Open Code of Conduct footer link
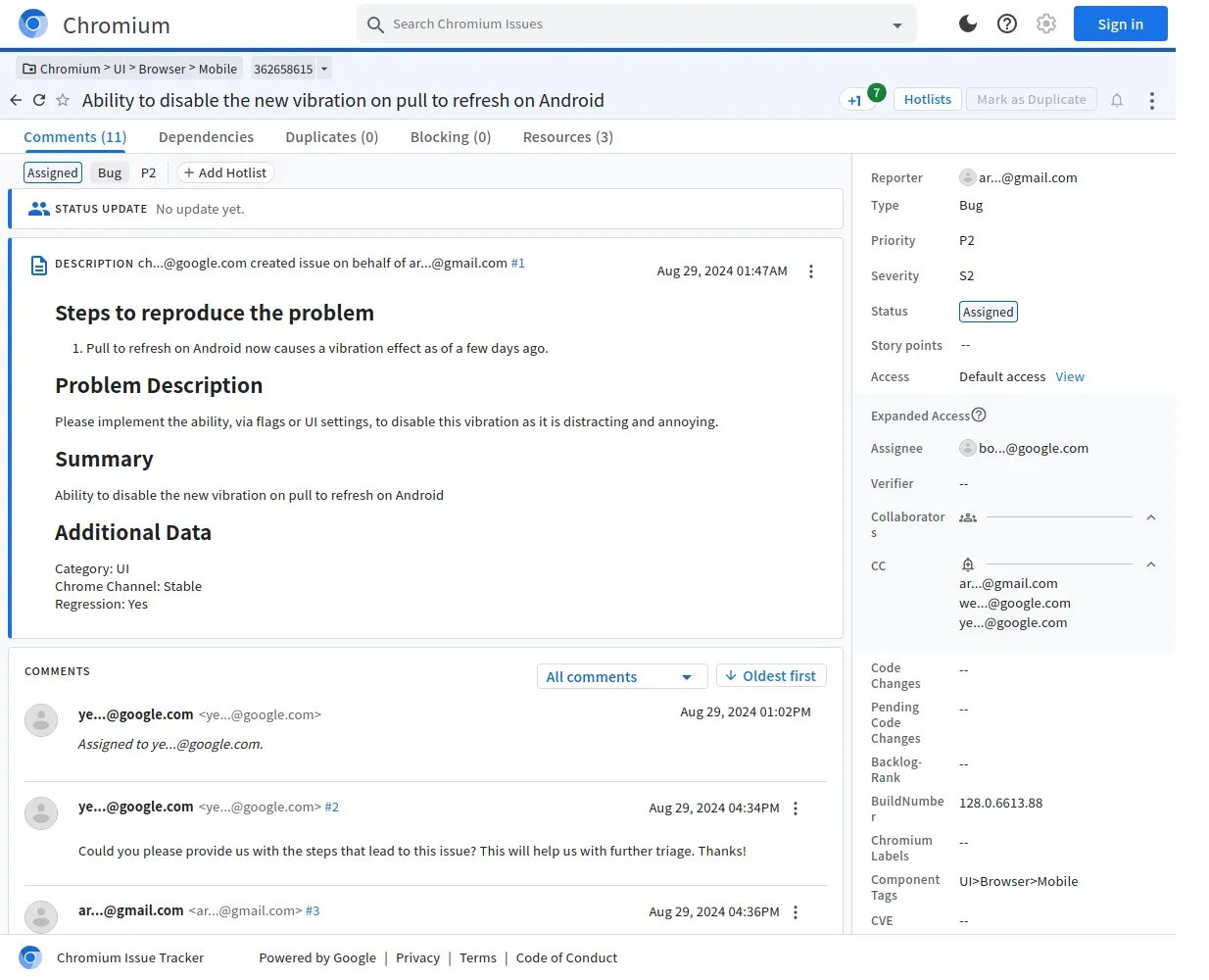Image resolution: width=1209 pixels, height=980 pixels. pyautogui.click(x=566, y=957)
